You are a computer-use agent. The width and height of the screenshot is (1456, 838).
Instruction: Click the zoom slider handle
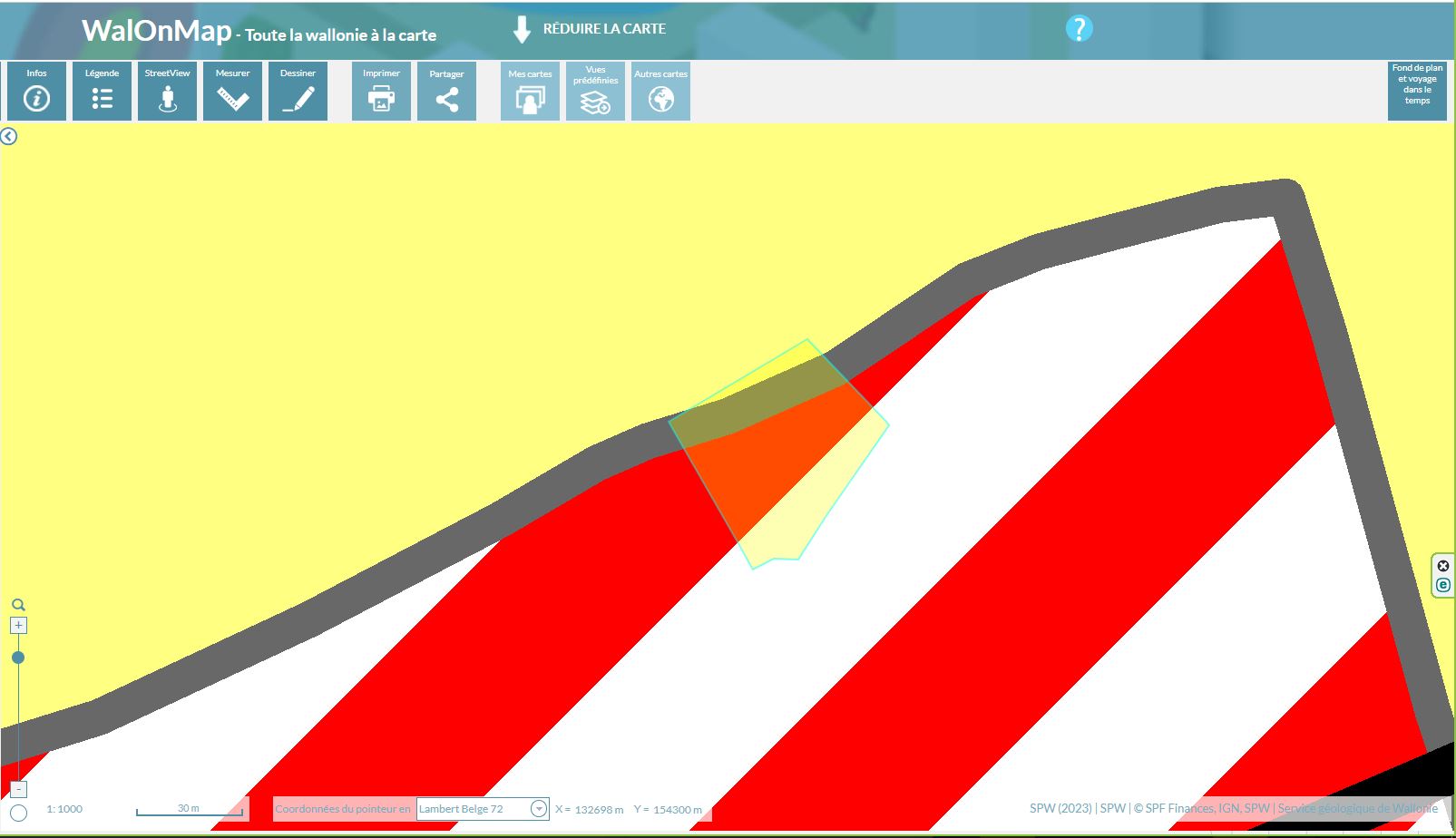pos(18,658)
